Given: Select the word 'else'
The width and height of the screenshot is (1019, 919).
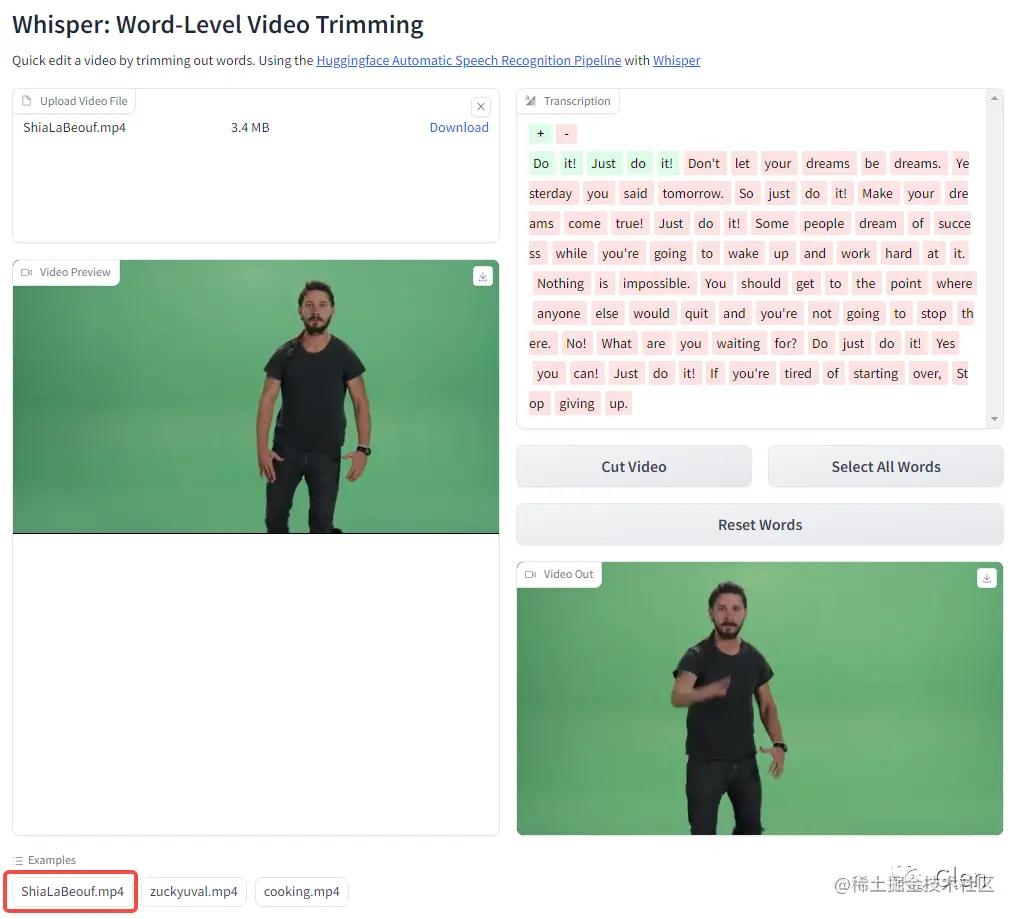Looking at the screenshot, I should 606,313.
